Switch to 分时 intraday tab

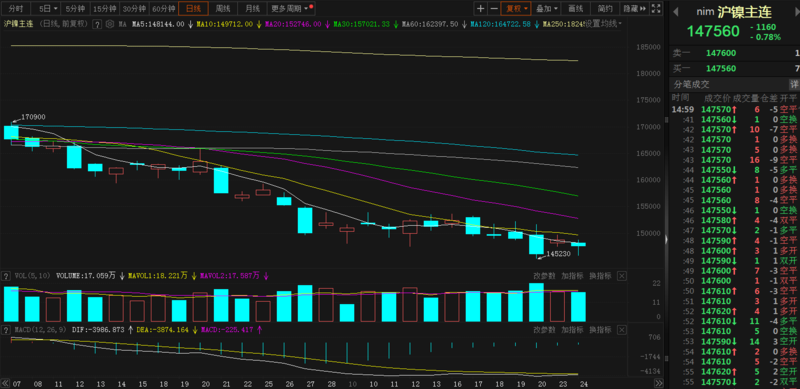(x=16, y=9)
